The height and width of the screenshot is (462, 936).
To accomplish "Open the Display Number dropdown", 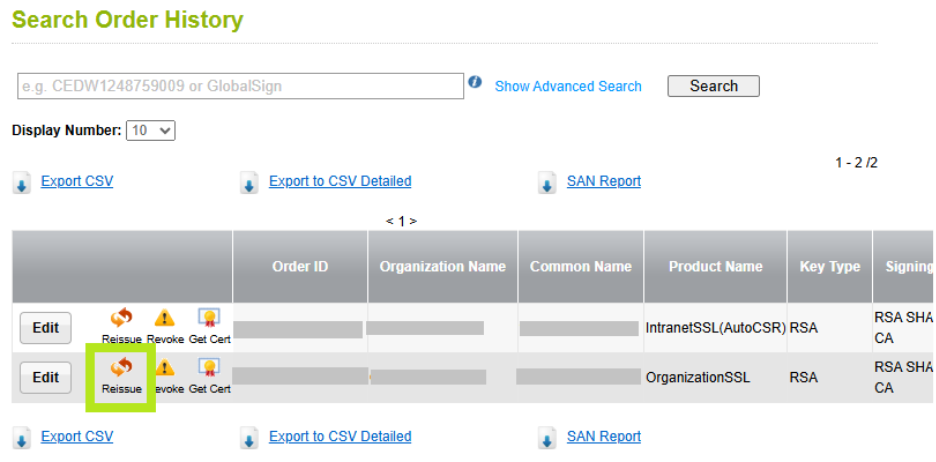I will pyautogui.click(x=151, y=131).
